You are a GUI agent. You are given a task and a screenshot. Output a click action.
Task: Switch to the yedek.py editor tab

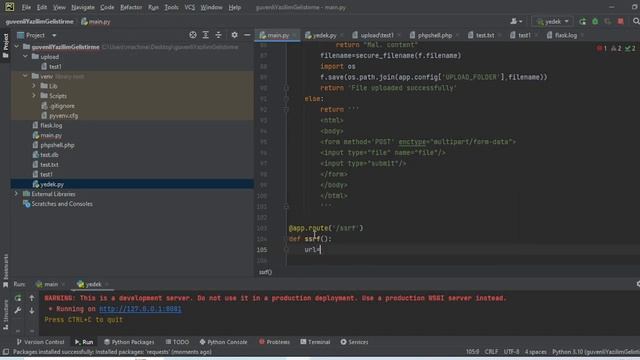(321, 35)
